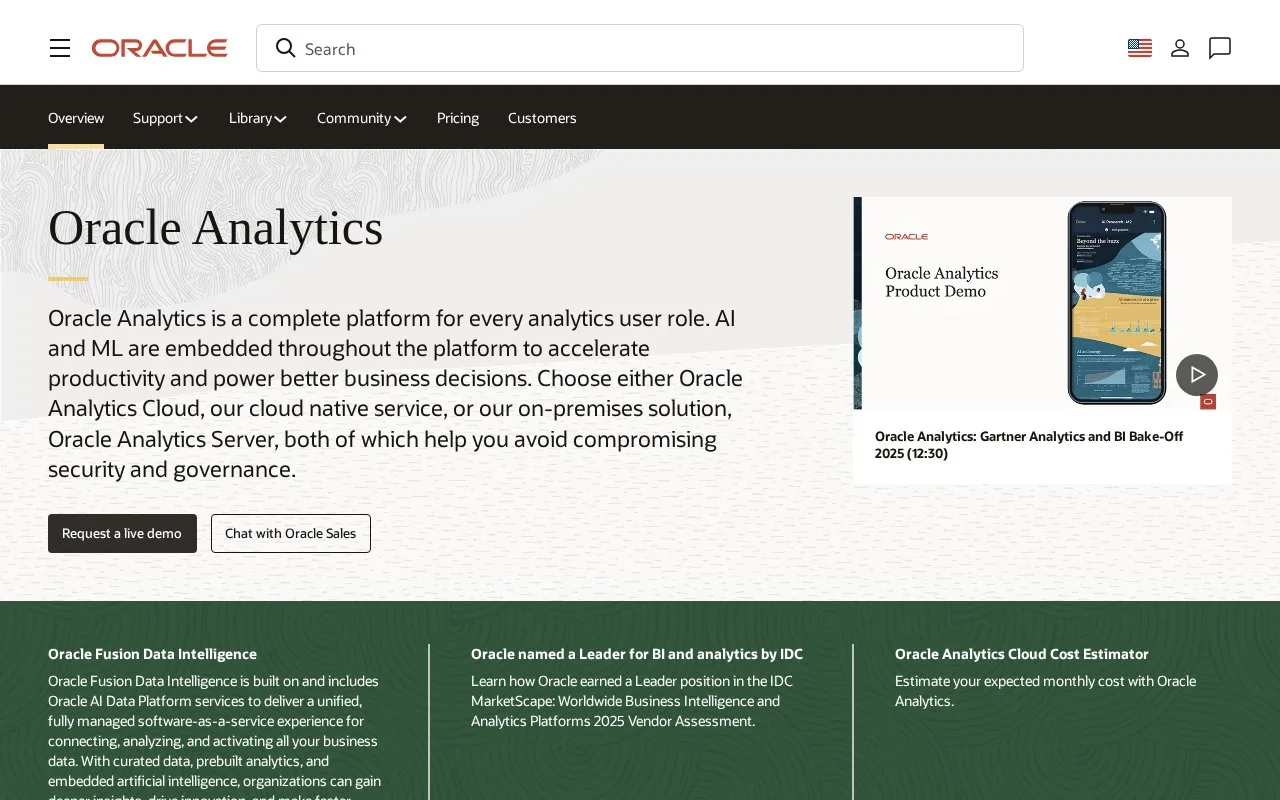Go to the Pricing page
The width and height of the screenshot is (1280, 800).
click(x=458, y=118)
